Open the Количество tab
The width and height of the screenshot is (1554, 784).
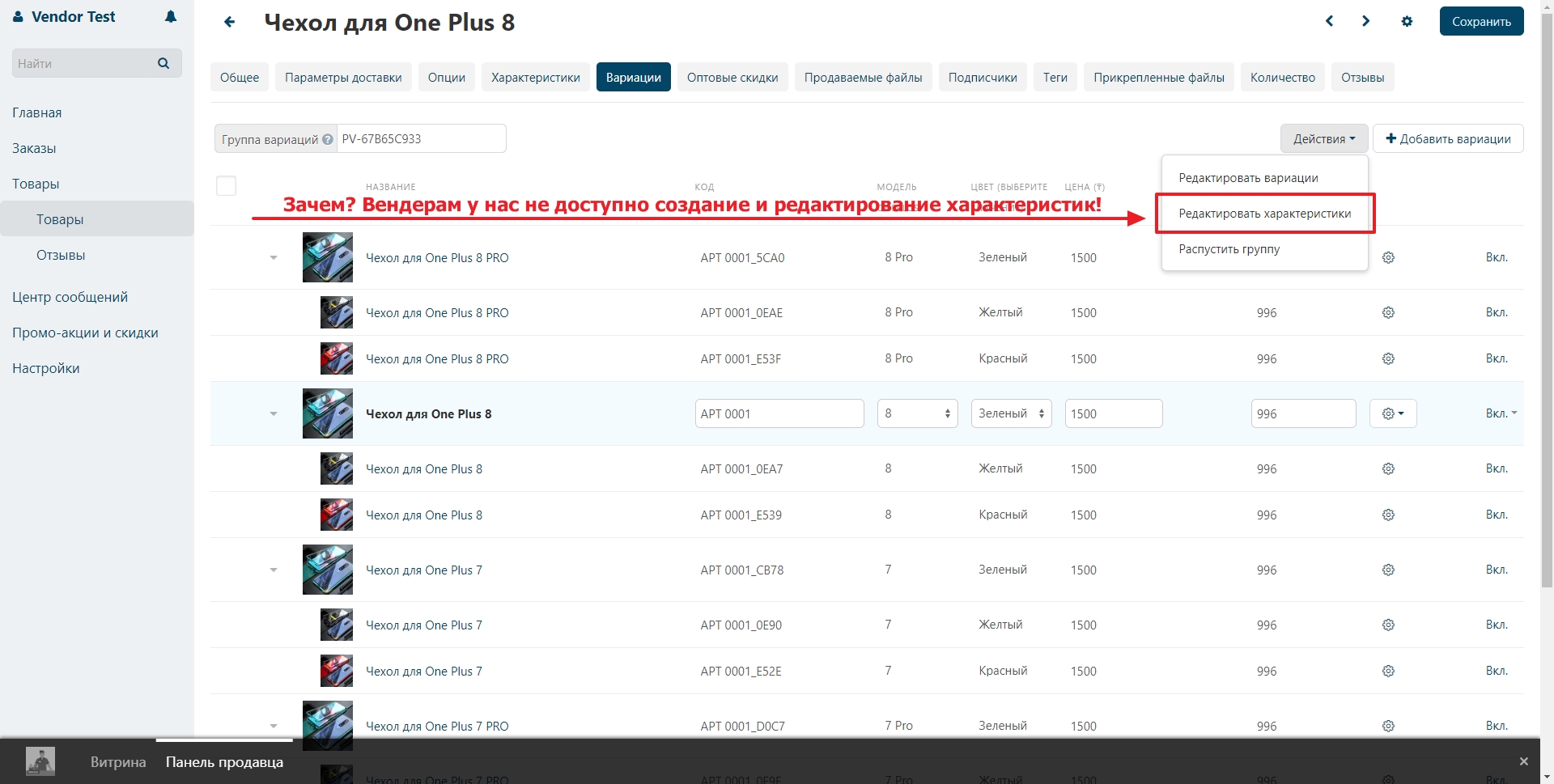[x=1283, y=77]
